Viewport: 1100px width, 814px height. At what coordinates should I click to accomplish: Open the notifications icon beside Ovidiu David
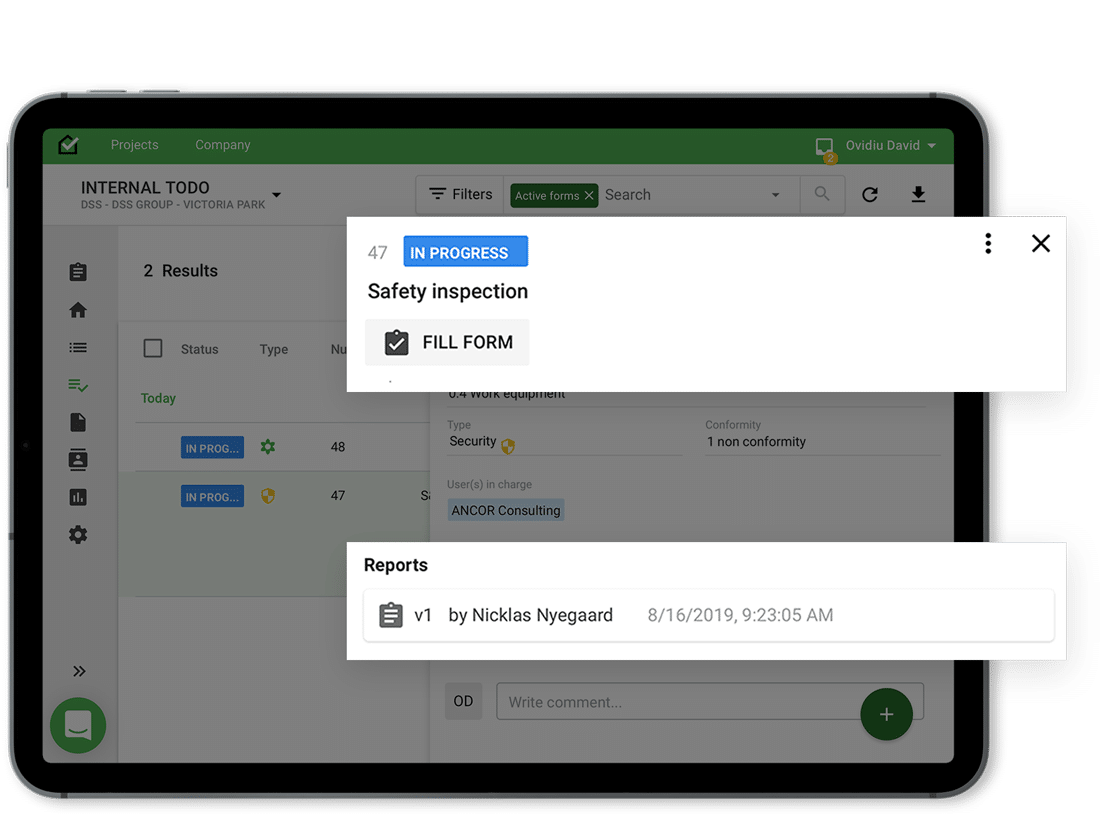[824, 146]
